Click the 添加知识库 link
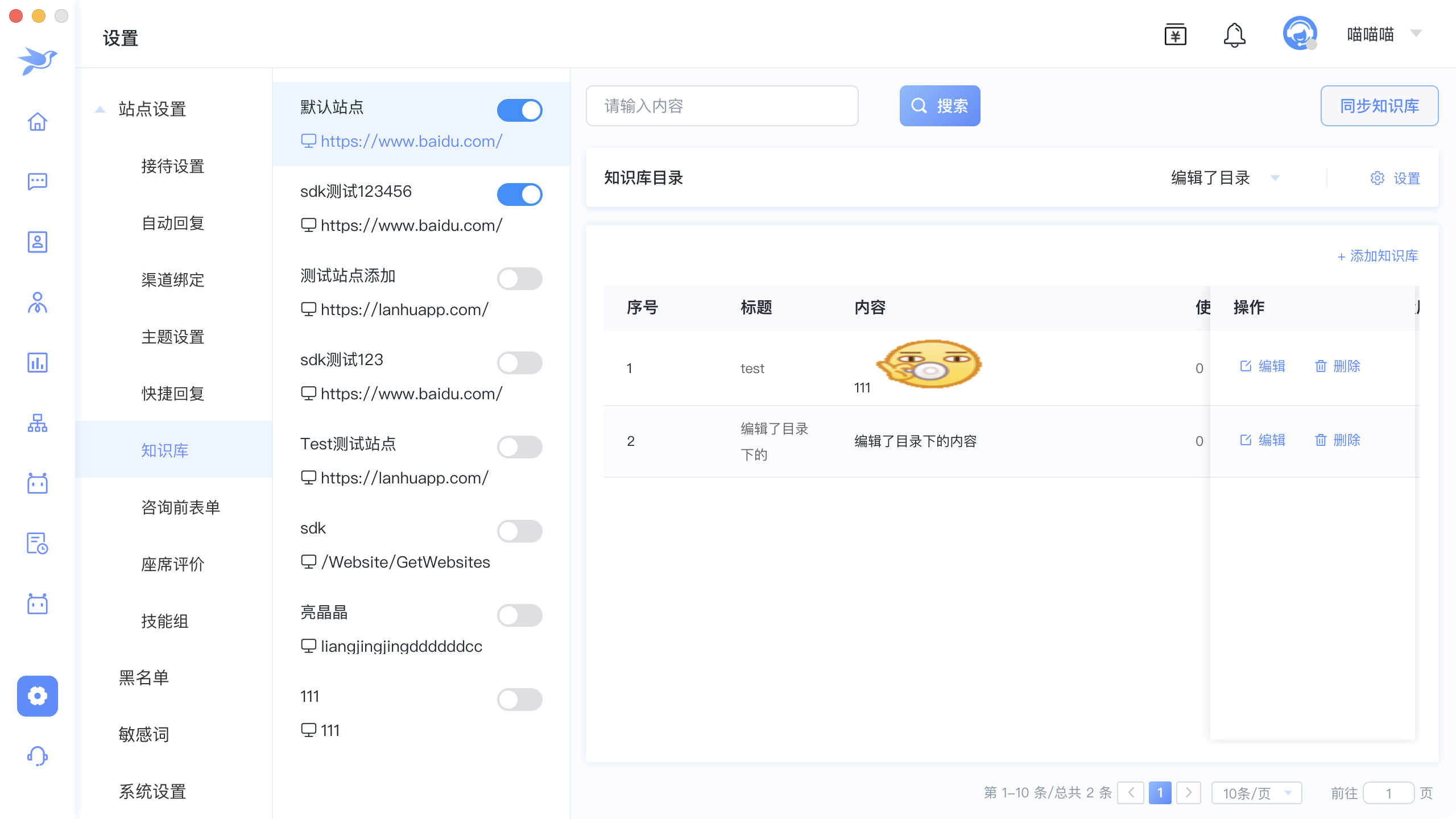 pos(1378,256)
